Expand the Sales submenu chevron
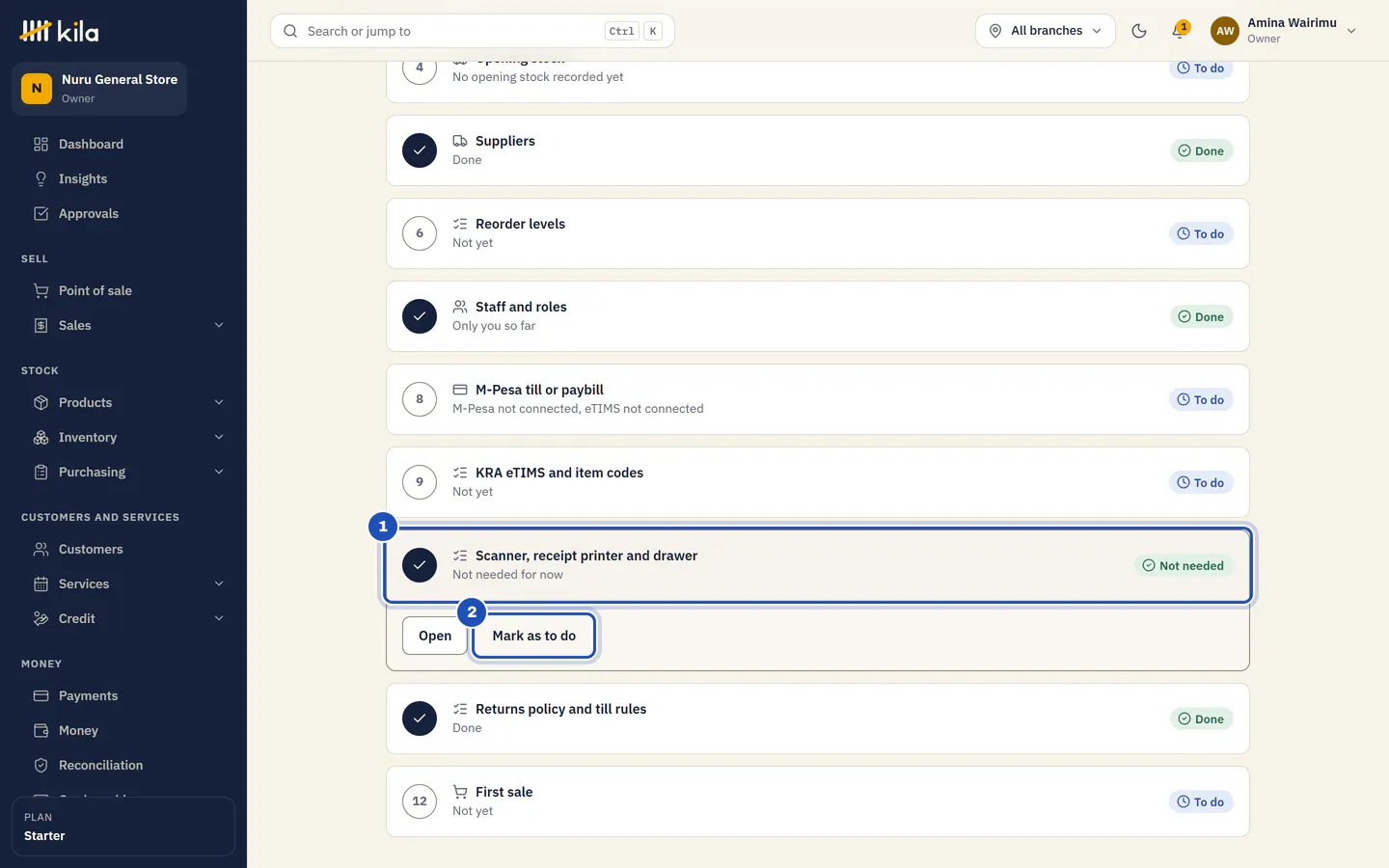This screenshot has height=868, width=1389. click(x=219, y=326)
